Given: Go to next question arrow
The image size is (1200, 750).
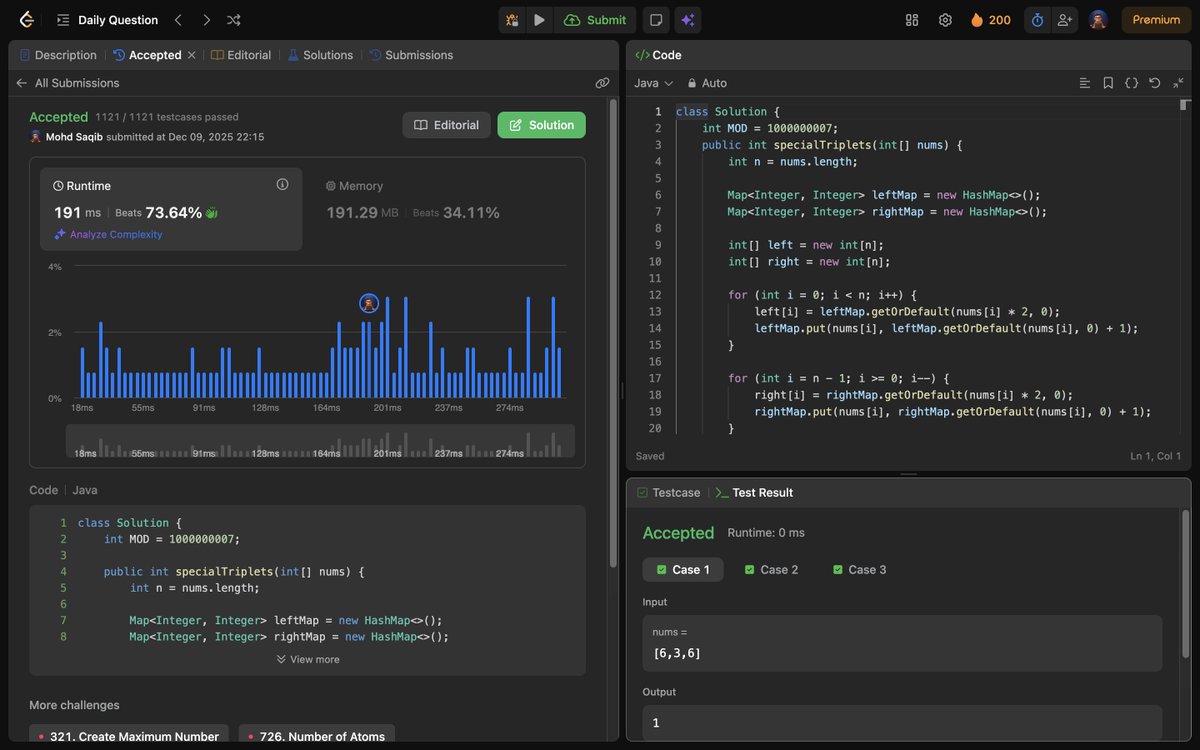Looking at the screenshot, I should pyautogui.click(x=206, y=20).
